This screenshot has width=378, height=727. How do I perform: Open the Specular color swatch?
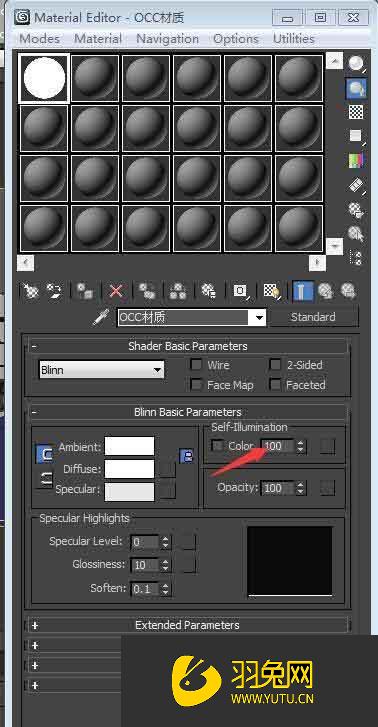pyautogui.click(x=129, y=492)
